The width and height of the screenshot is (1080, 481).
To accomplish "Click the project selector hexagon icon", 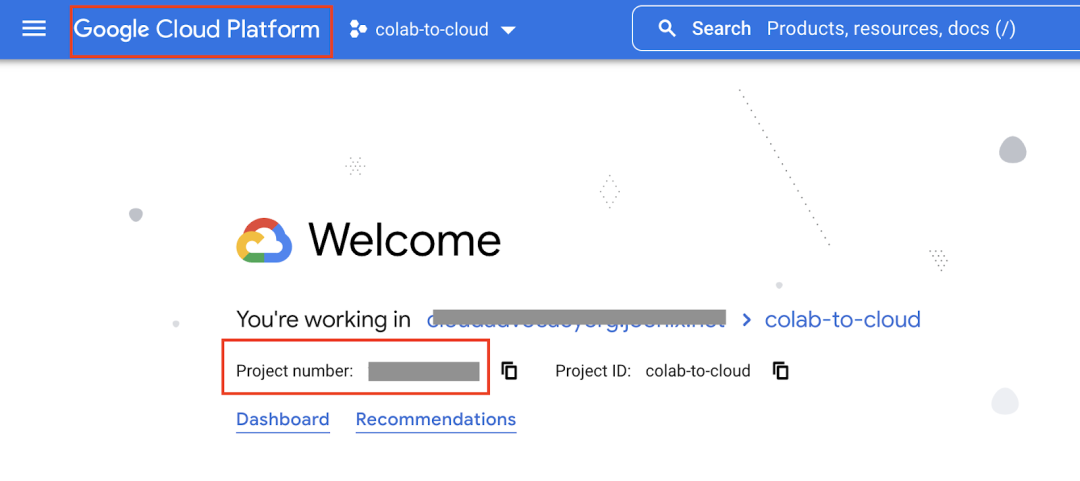I will (x=358, y=30).
